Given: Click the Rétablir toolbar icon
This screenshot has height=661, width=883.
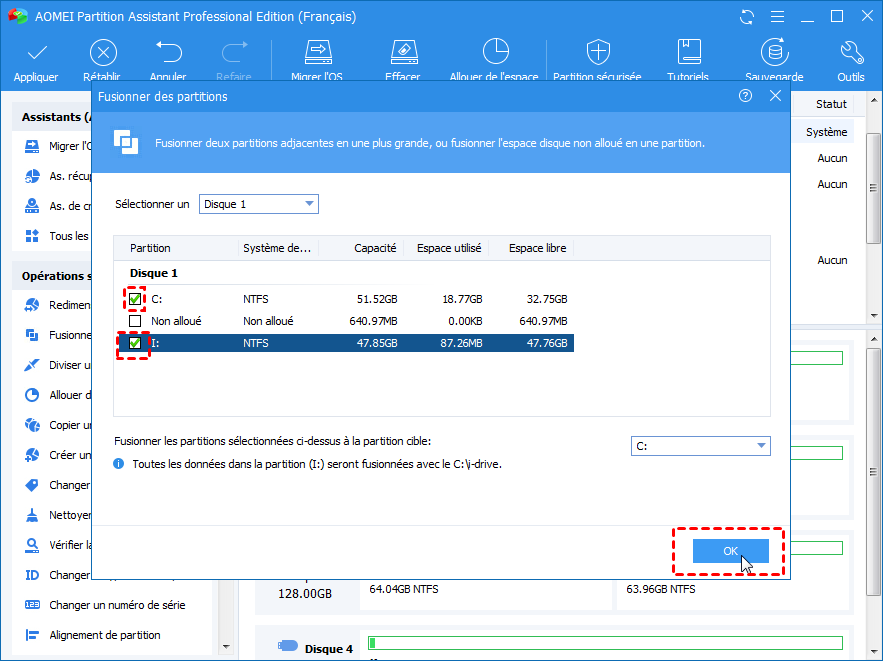Looking at the screenshot, I should click(103, 53).
